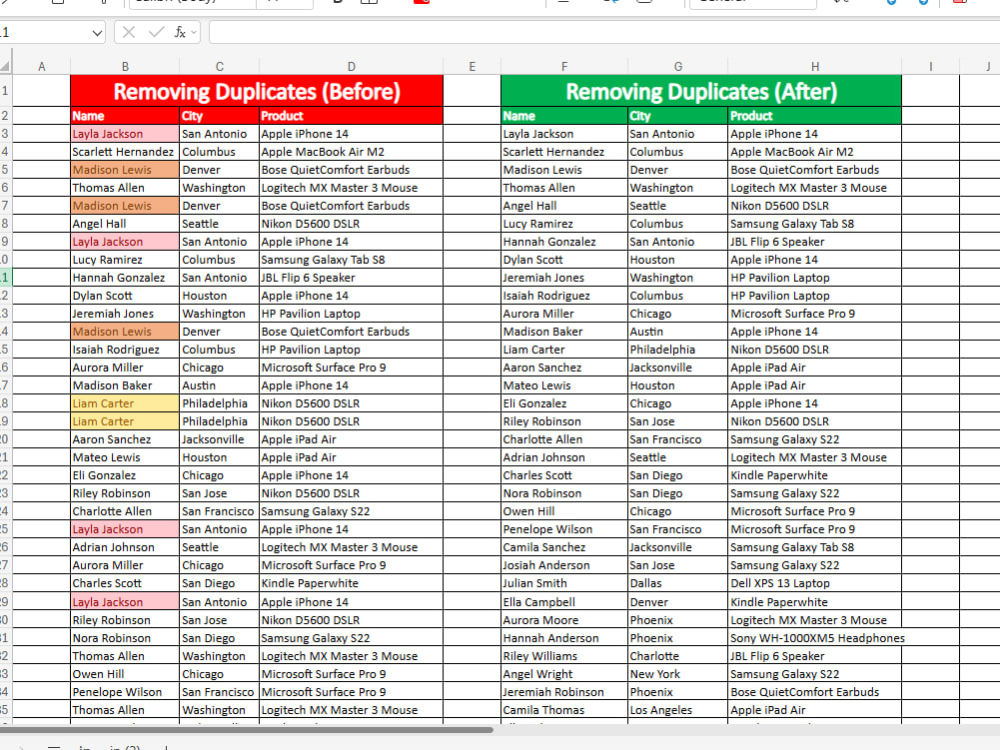Select the 'Dallas' city cell
The image size is (1000, 750).
tap(678, 583)
